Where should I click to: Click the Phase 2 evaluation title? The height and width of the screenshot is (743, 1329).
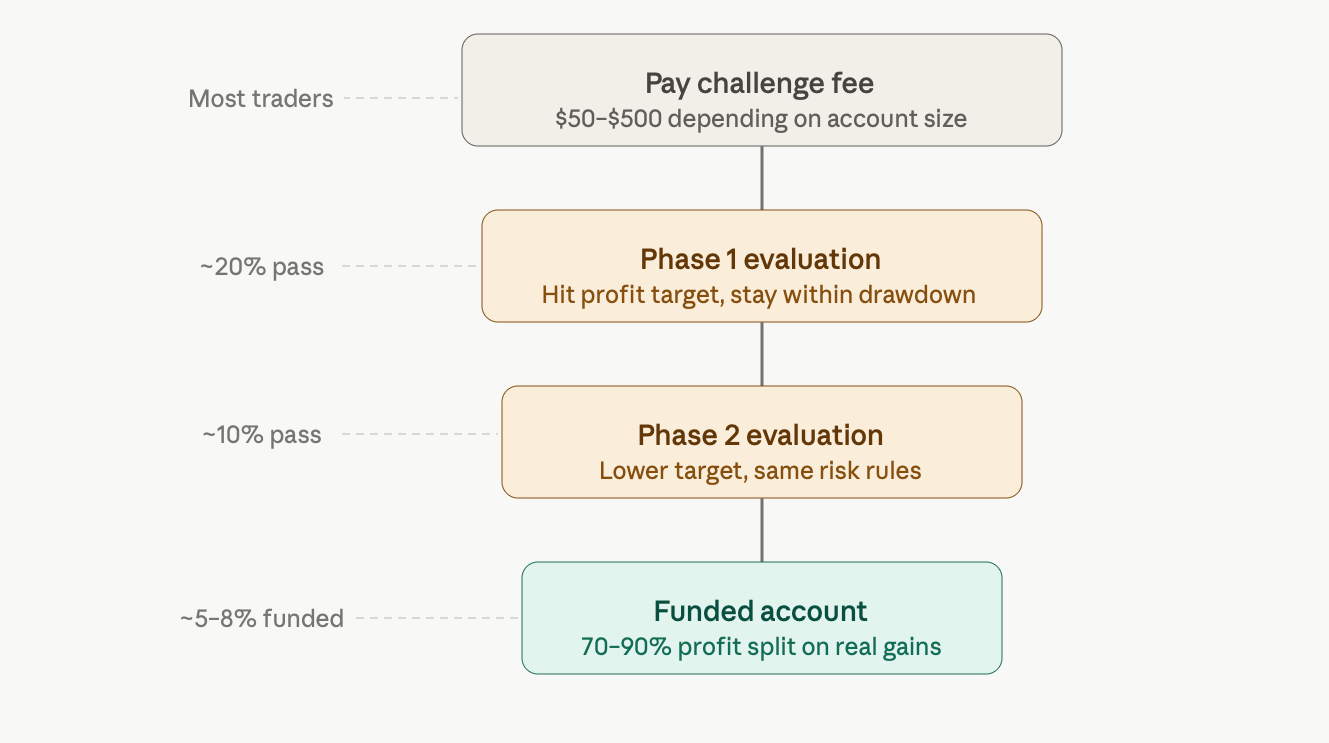click(x=761, y=435)
